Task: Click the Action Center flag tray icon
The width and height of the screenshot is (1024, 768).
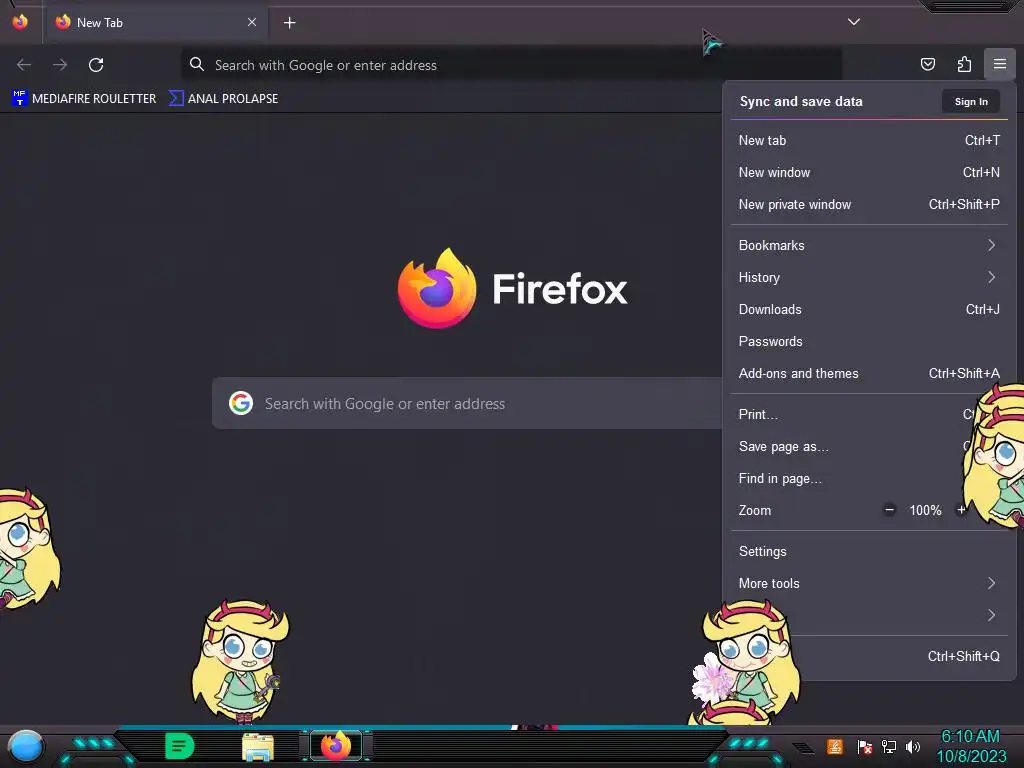Action: [x=865, y=746]
